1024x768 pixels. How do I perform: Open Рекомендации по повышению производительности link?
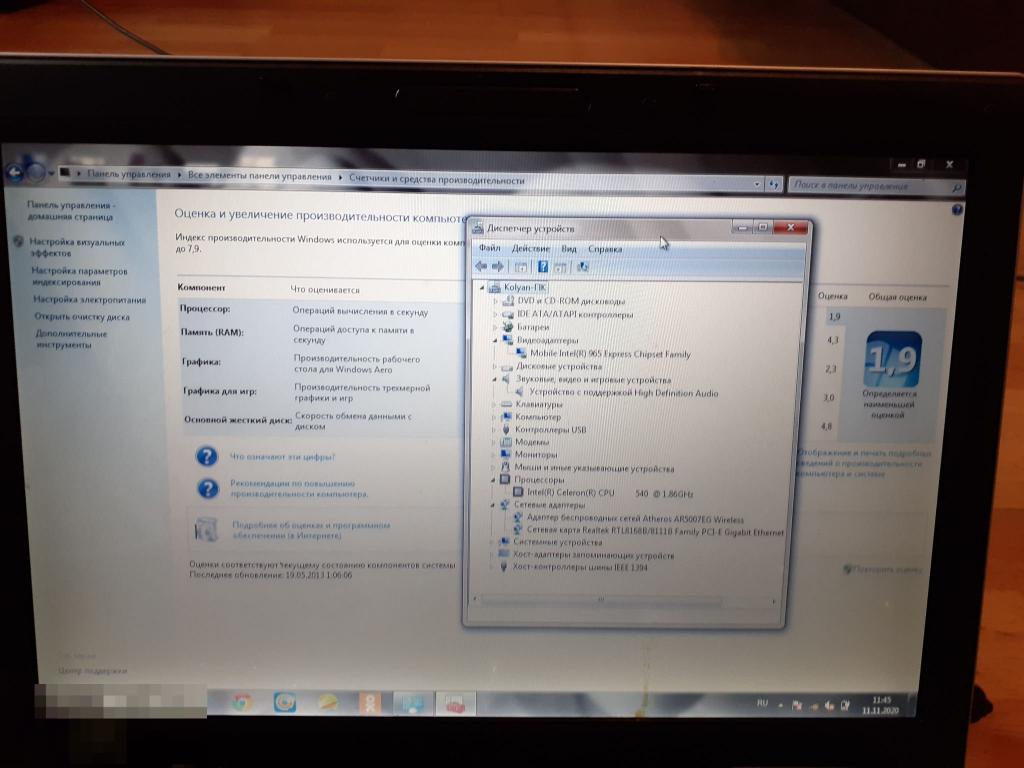click(298, 488)
